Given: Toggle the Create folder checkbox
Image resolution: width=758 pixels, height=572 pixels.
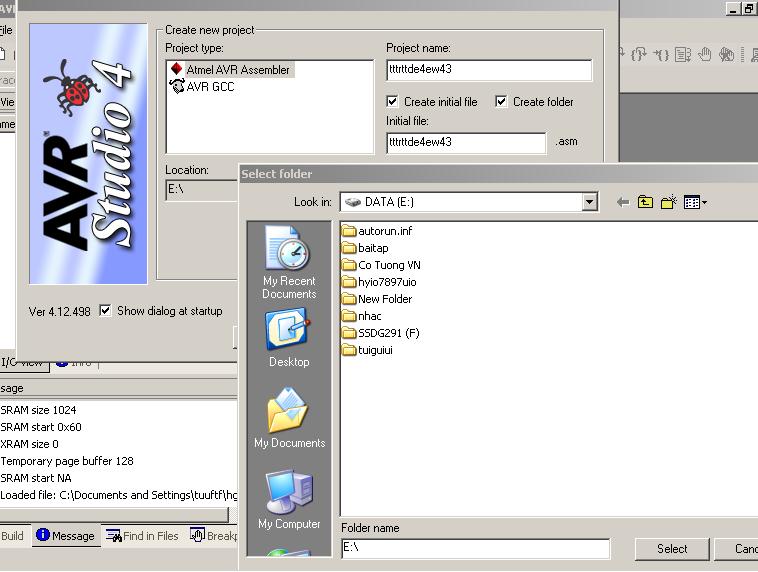Looking at the screenshot, I should [x=501, y=102].
